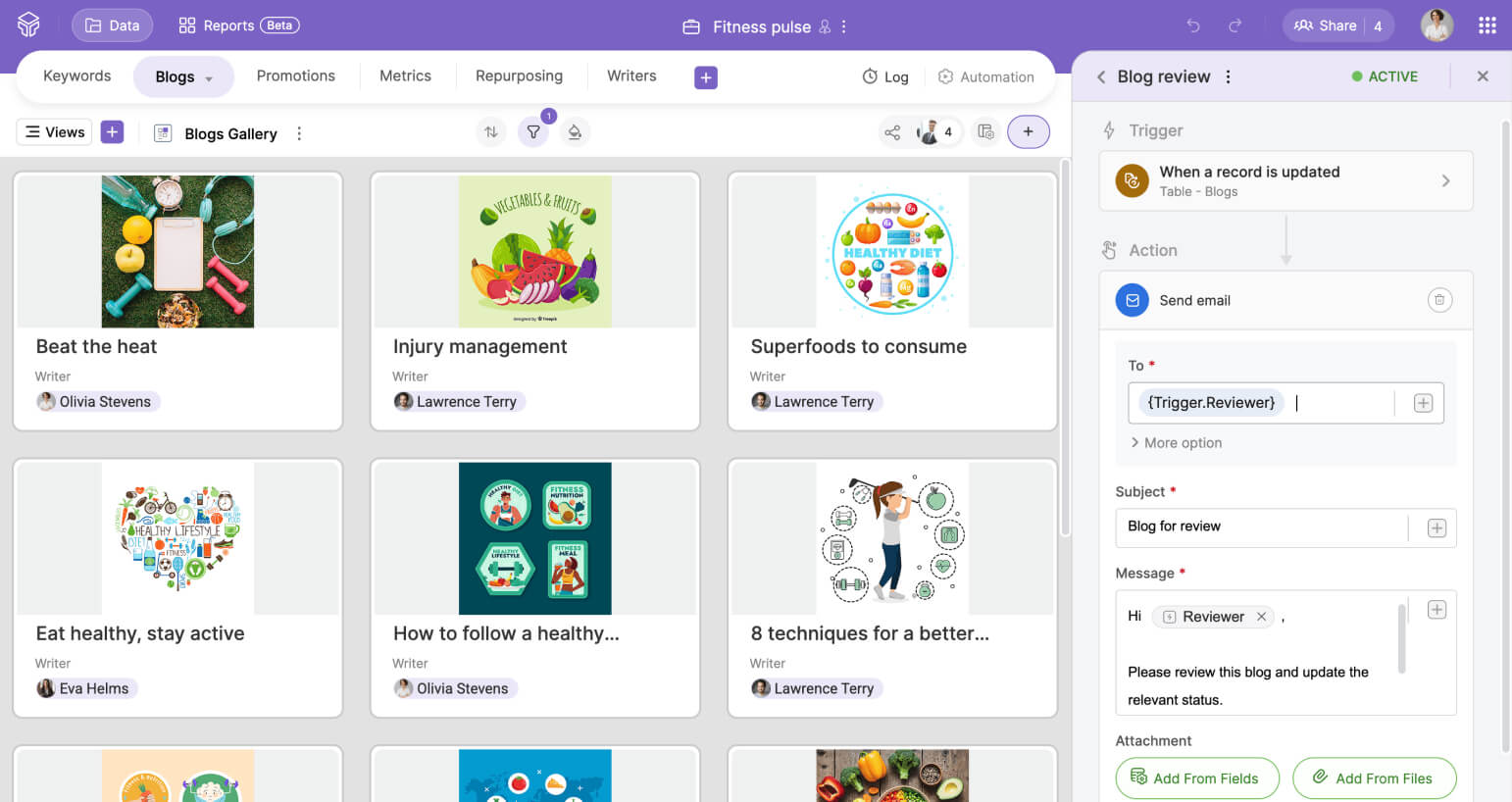Redo the last undone change
The image size is (1512, 802).
[1235, 25]
